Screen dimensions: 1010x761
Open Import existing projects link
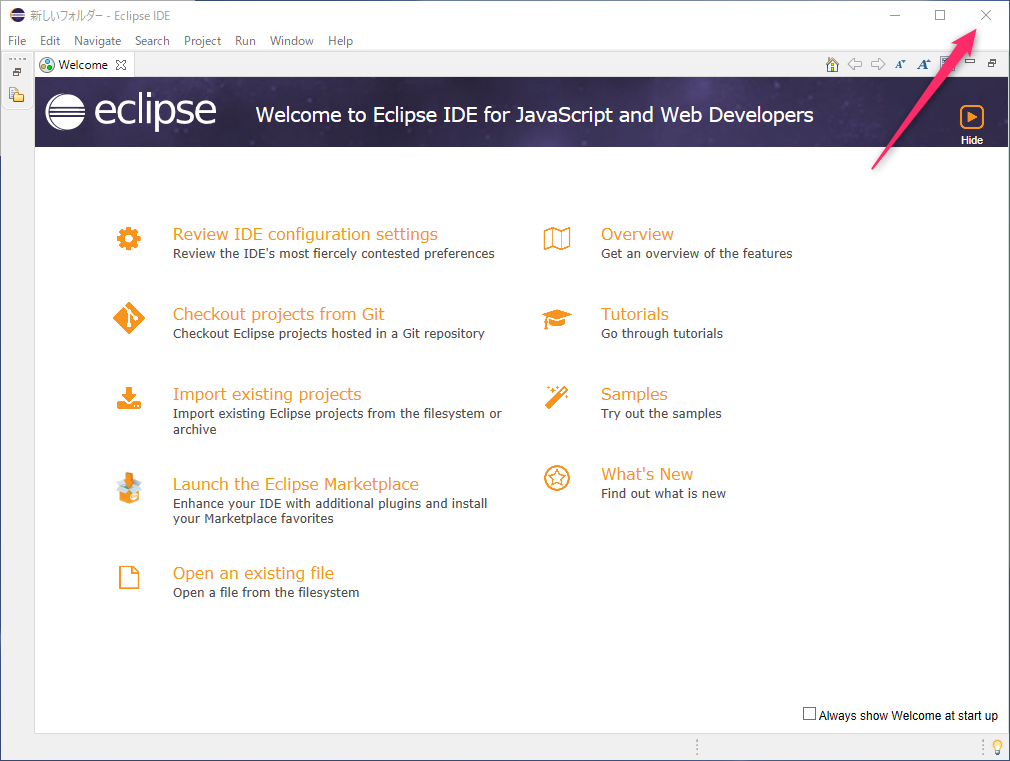(267, 394)
